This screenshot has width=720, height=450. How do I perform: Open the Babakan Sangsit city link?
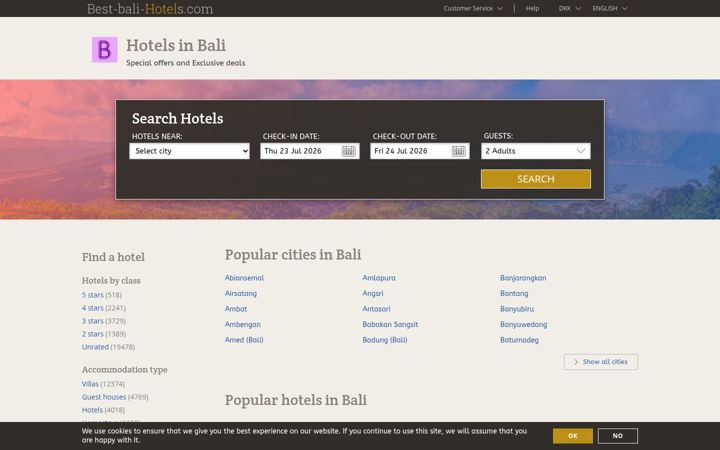[390, 324]
